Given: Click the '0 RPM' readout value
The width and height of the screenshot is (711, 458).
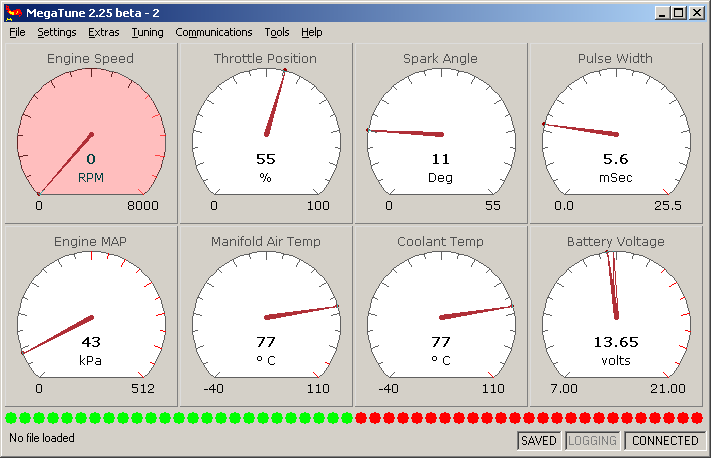Looking at the screenshot, I should click(x=91, y=168).
